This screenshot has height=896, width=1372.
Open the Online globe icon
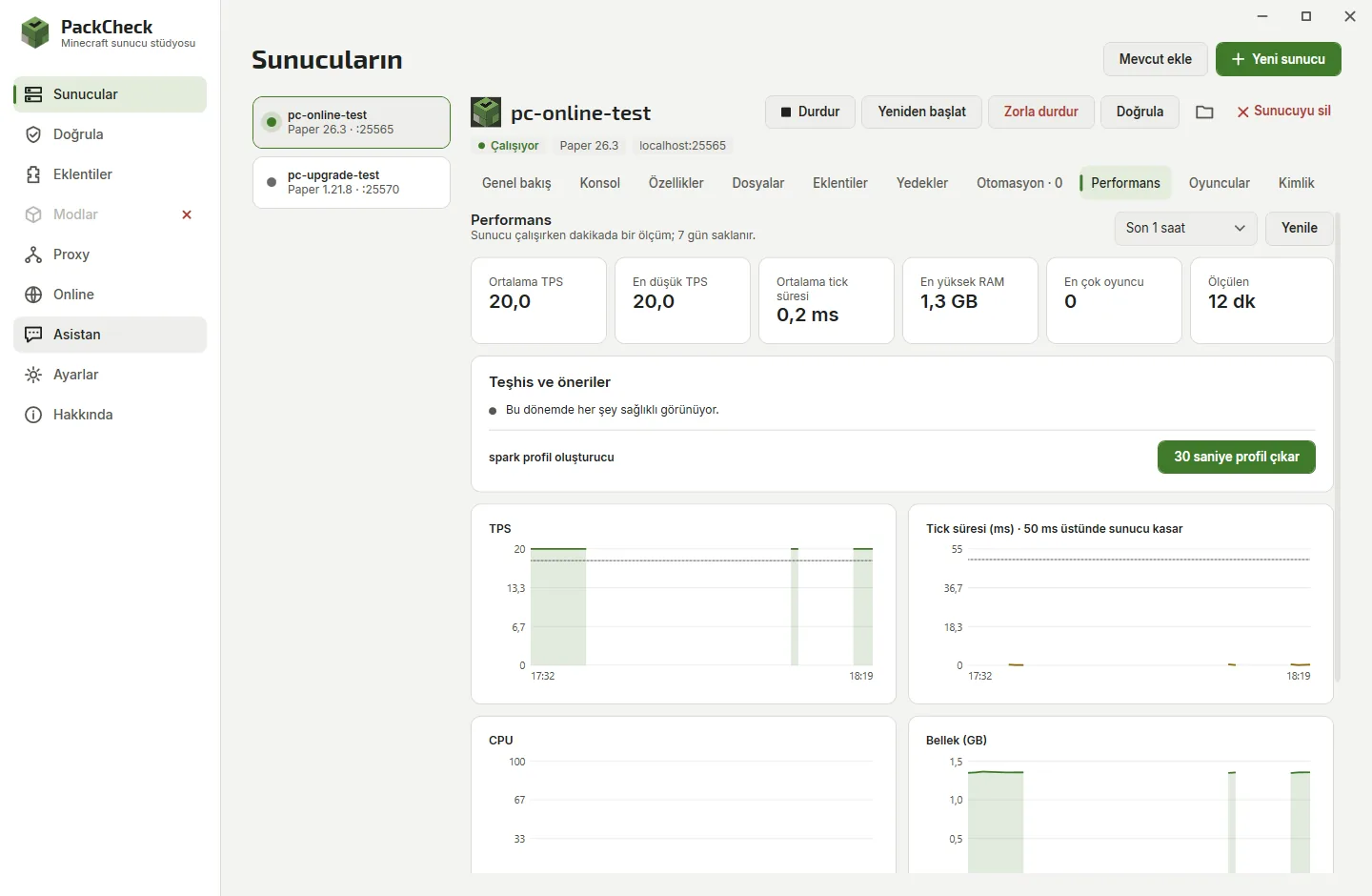(x=33, y=295)
